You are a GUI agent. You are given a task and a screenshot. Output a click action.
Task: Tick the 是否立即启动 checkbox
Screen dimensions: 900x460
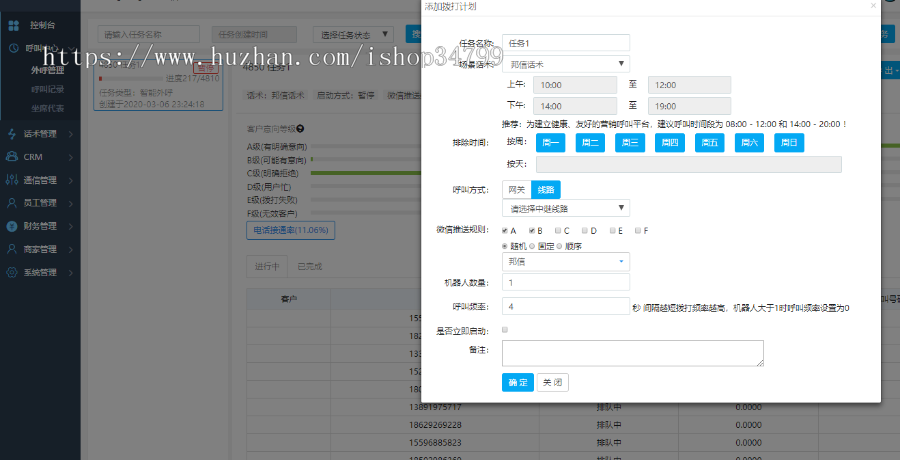505,330
